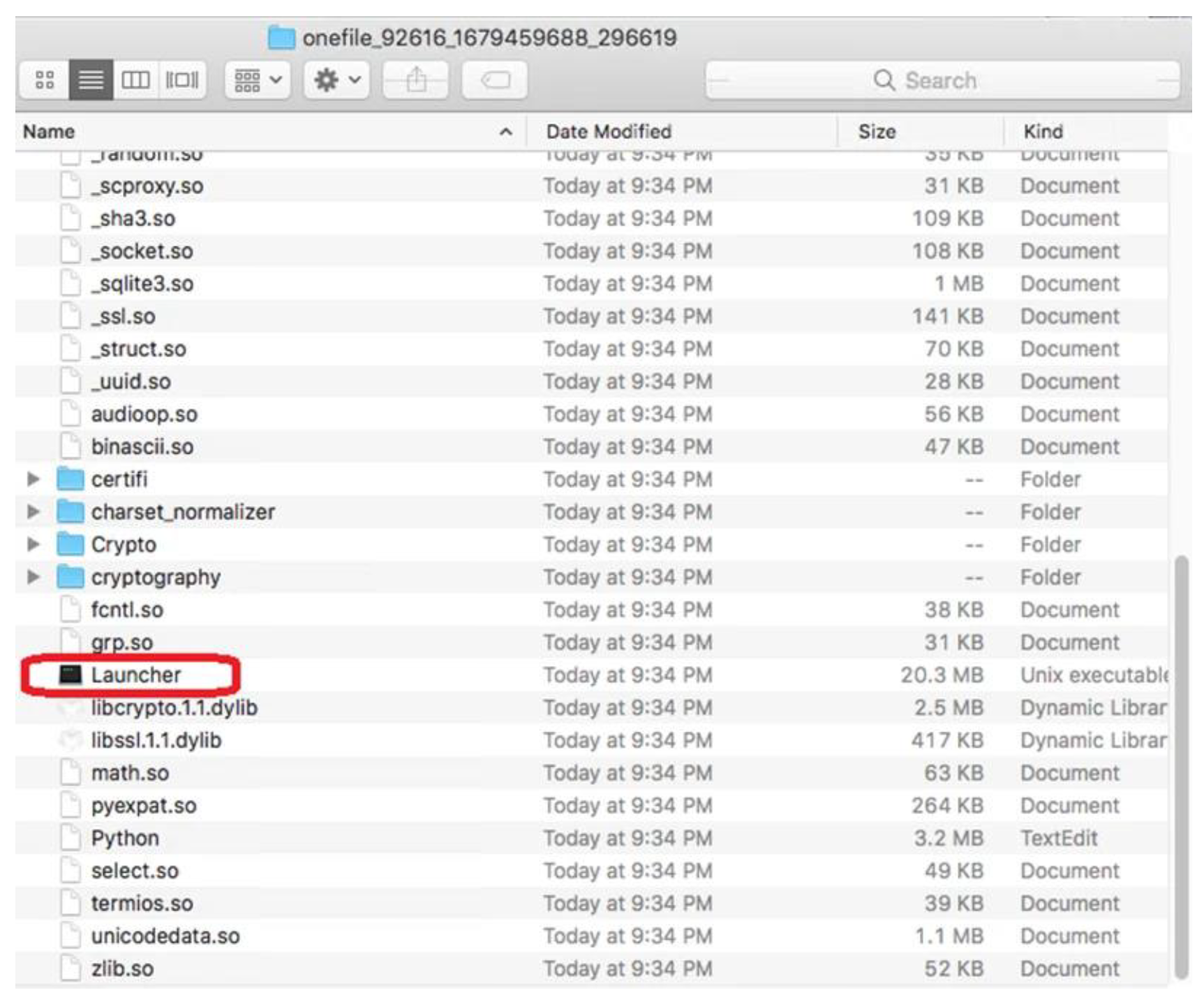1204x1004 pixels.
Task: Click the Crypto folder icon
Action: tap(70, 545)
